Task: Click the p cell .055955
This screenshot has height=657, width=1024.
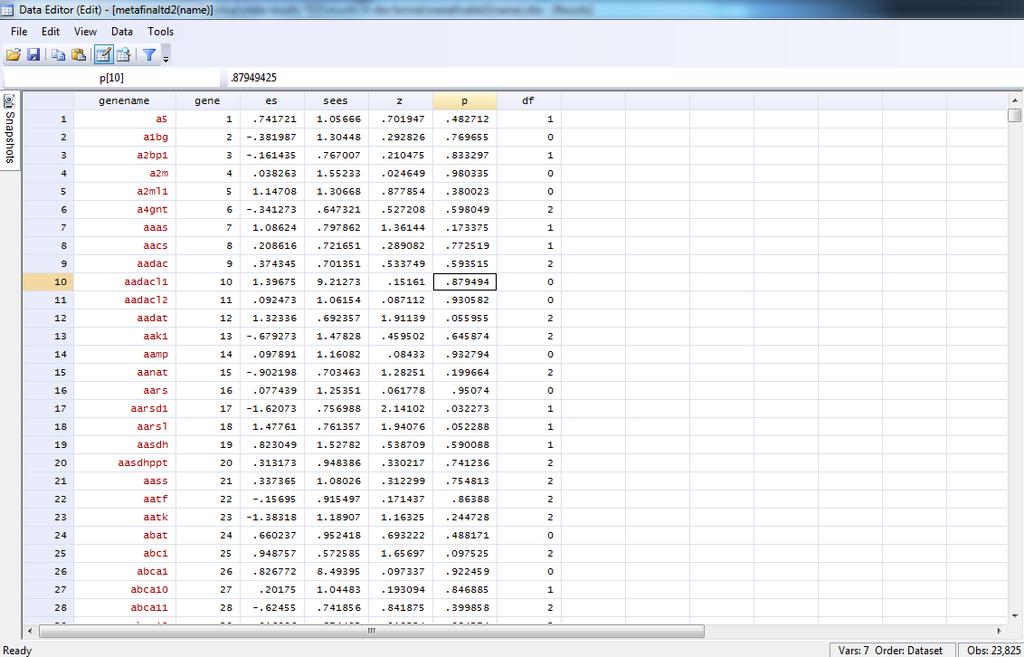Action: pos(464,318)
